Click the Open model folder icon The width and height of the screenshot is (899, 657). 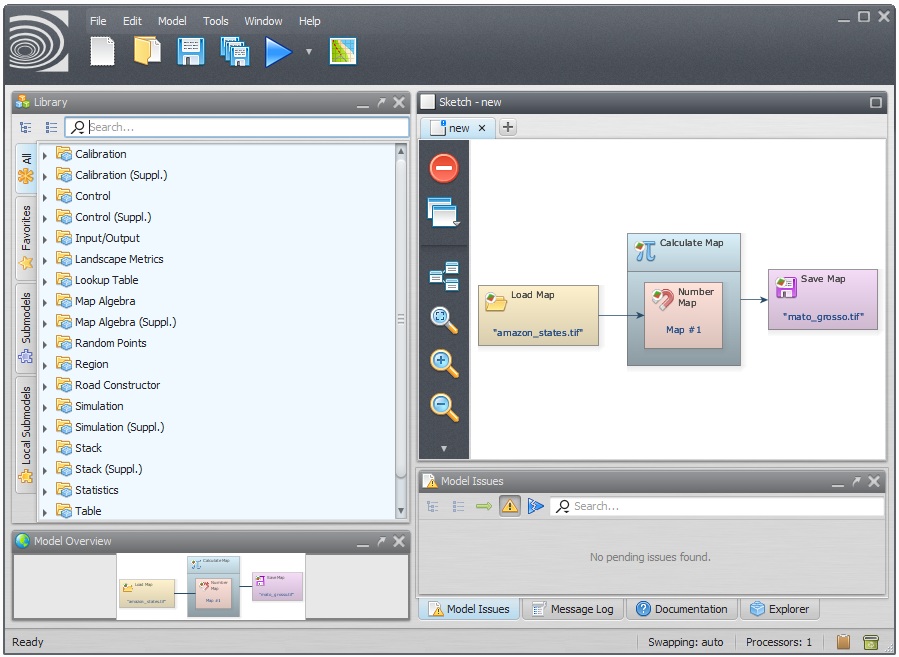point(147,51)
